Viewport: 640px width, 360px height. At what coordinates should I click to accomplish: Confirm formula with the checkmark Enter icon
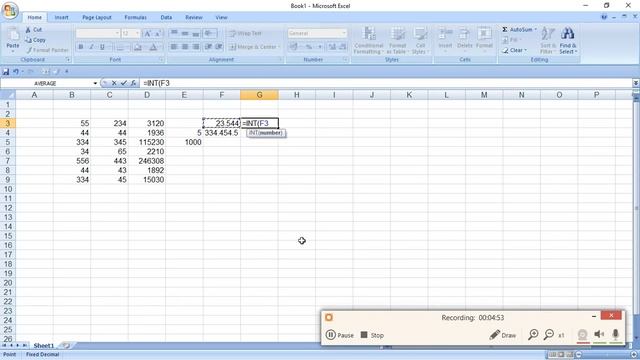click(x=124, y=83)
